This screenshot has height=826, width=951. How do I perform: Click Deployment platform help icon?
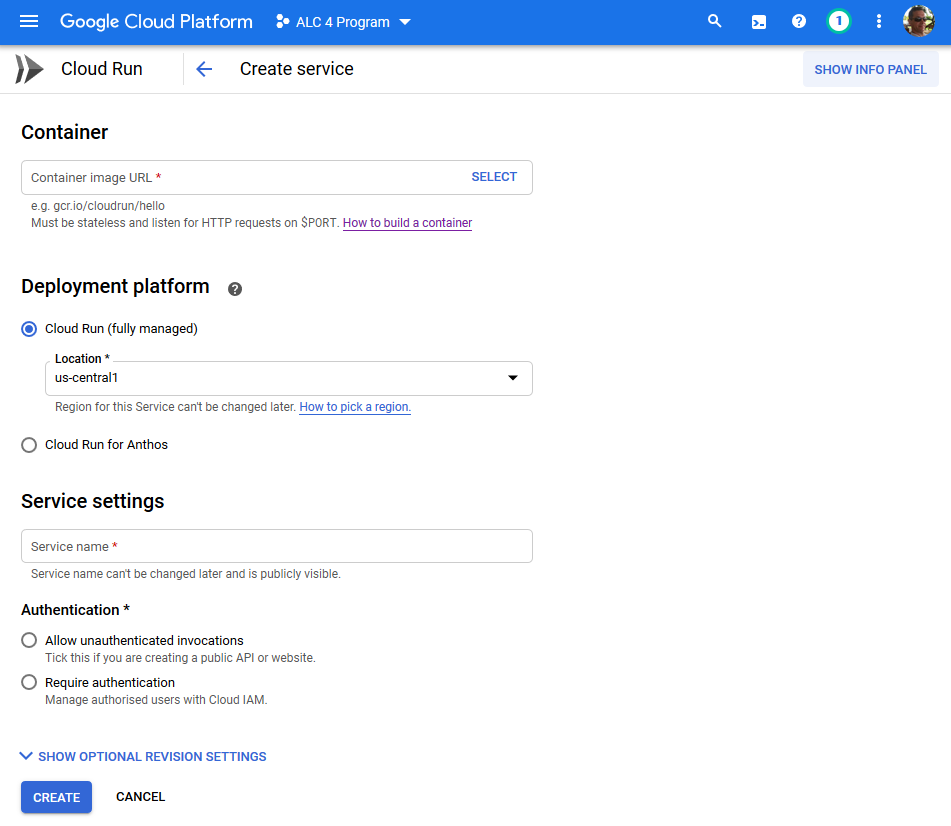235,289
